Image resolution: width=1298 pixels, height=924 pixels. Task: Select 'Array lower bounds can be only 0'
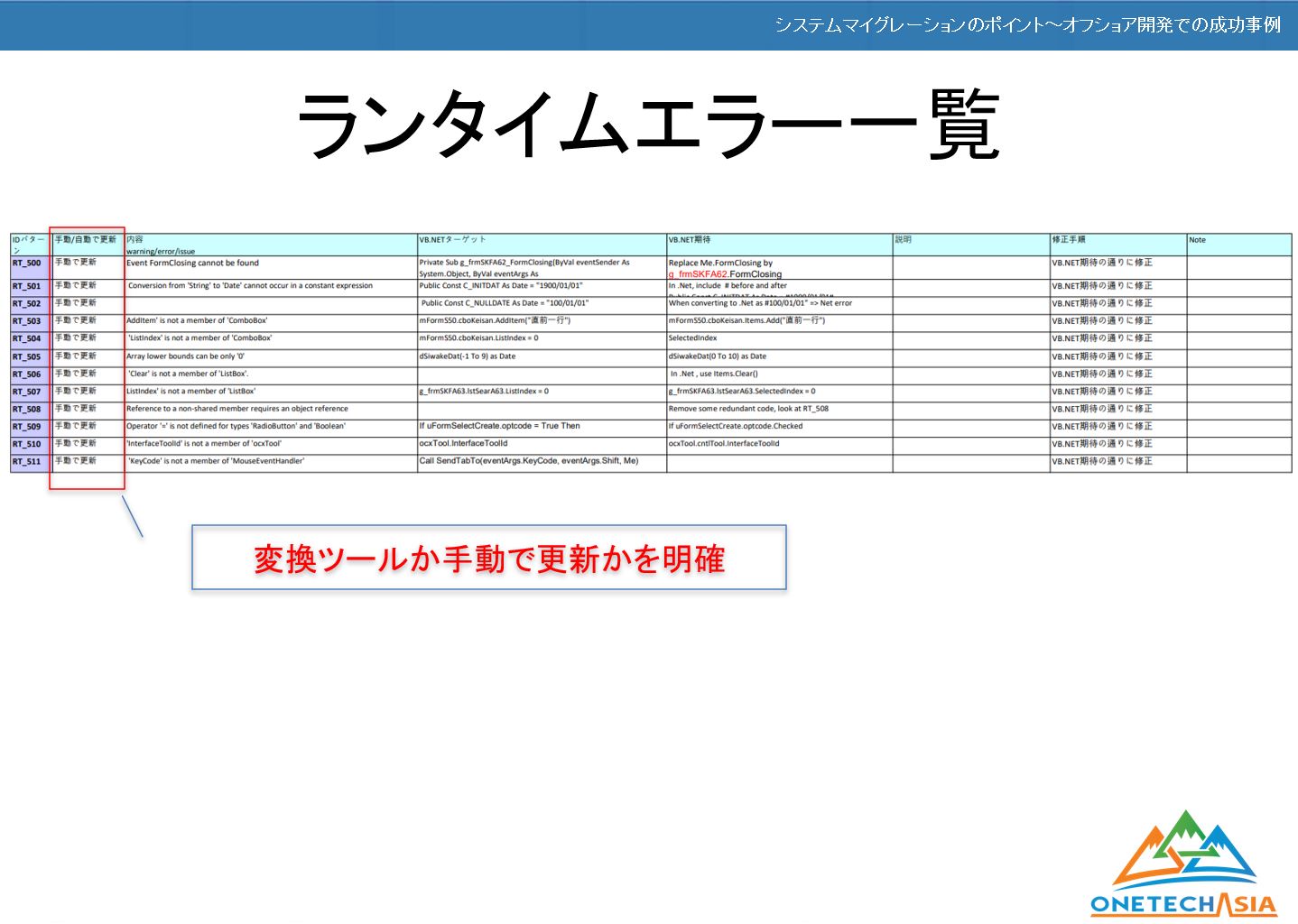point(271,357)
